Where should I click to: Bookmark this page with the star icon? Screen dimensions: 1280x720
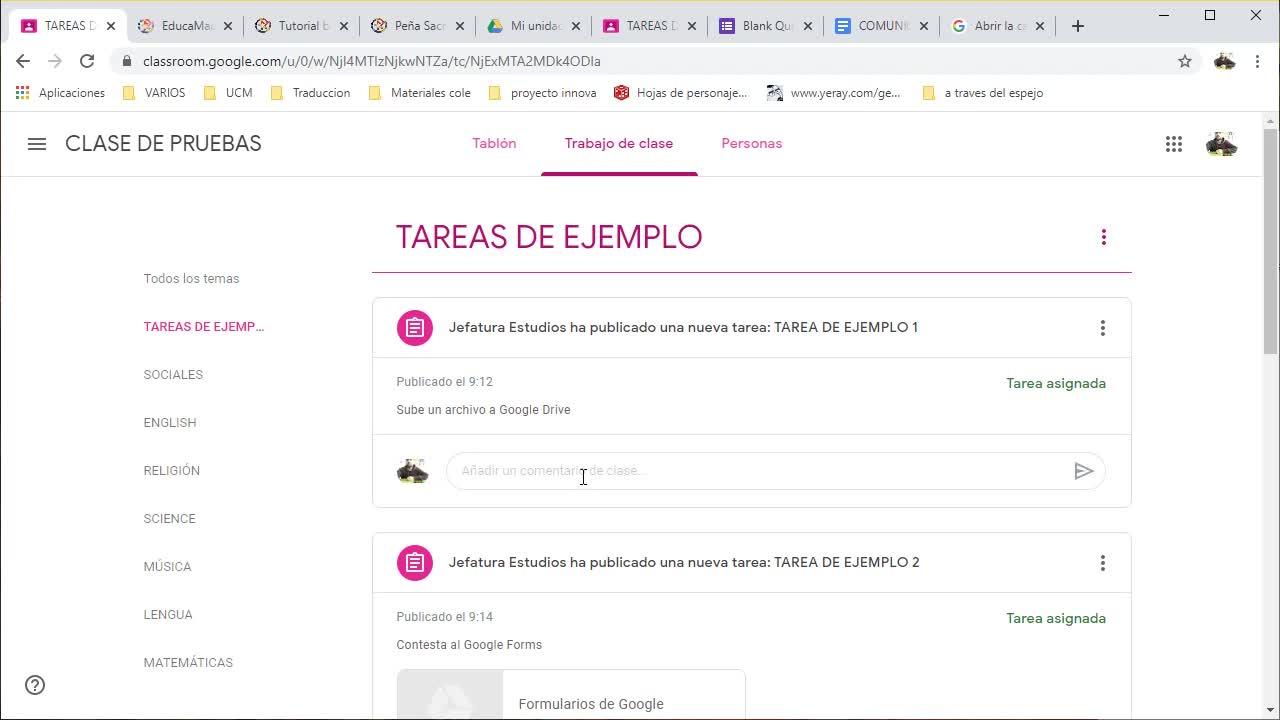click(x=1185, y=61)
